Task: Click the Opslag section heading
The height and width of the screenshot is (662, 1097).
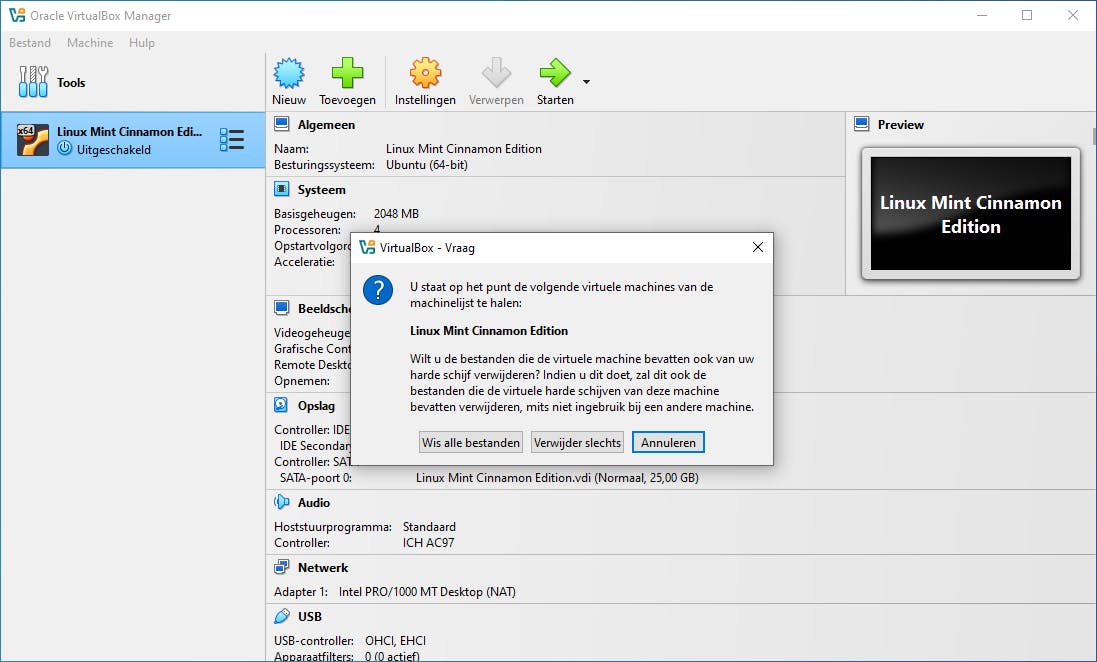Action: [316, 406]
